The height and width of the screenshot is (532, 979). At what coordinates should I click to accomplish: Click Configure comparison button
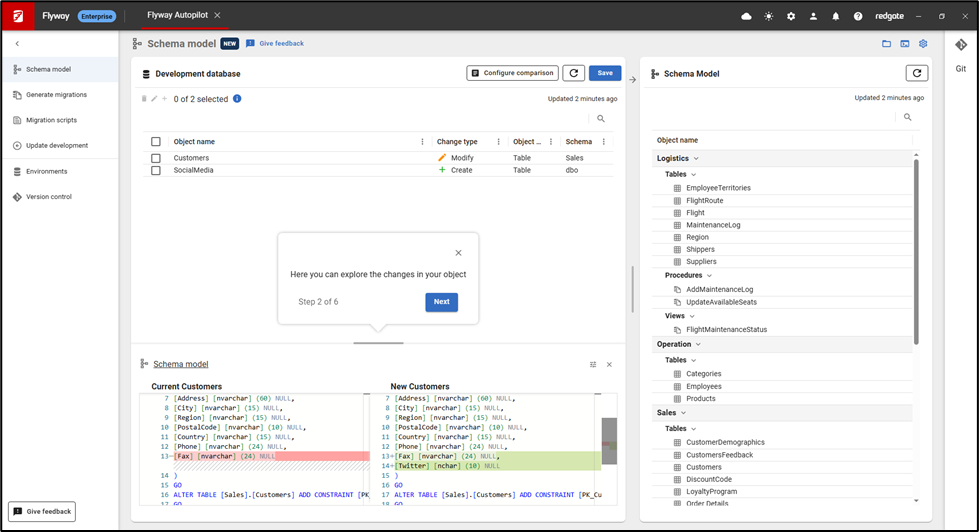coord(513,73)
